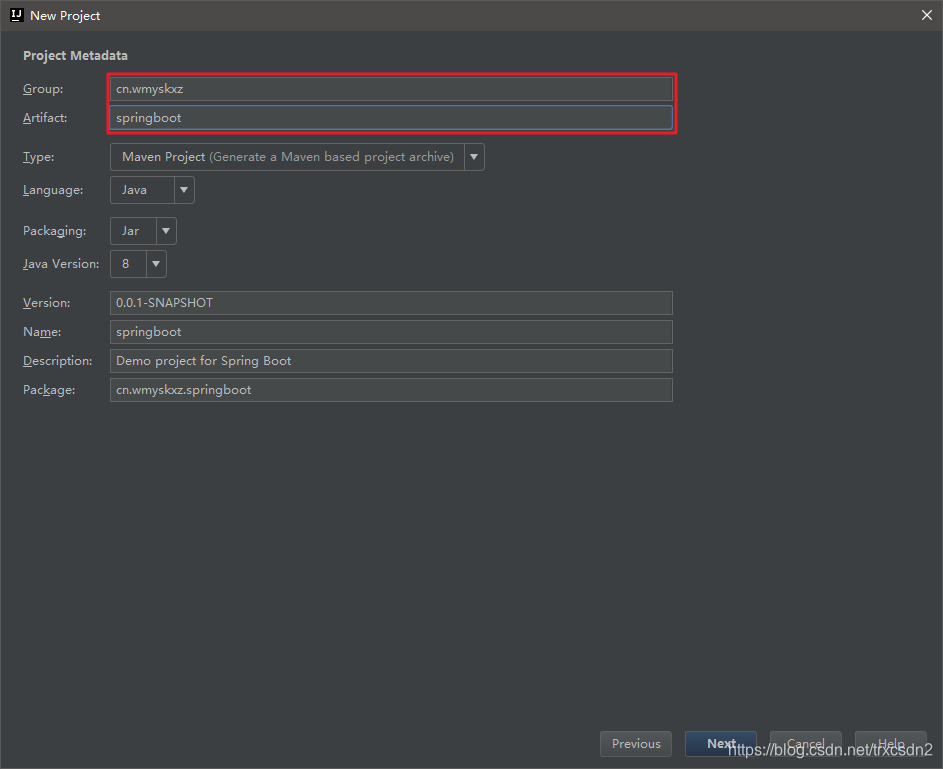Click into the Name field
The image size is (943, 769).
tap(391, 332)
